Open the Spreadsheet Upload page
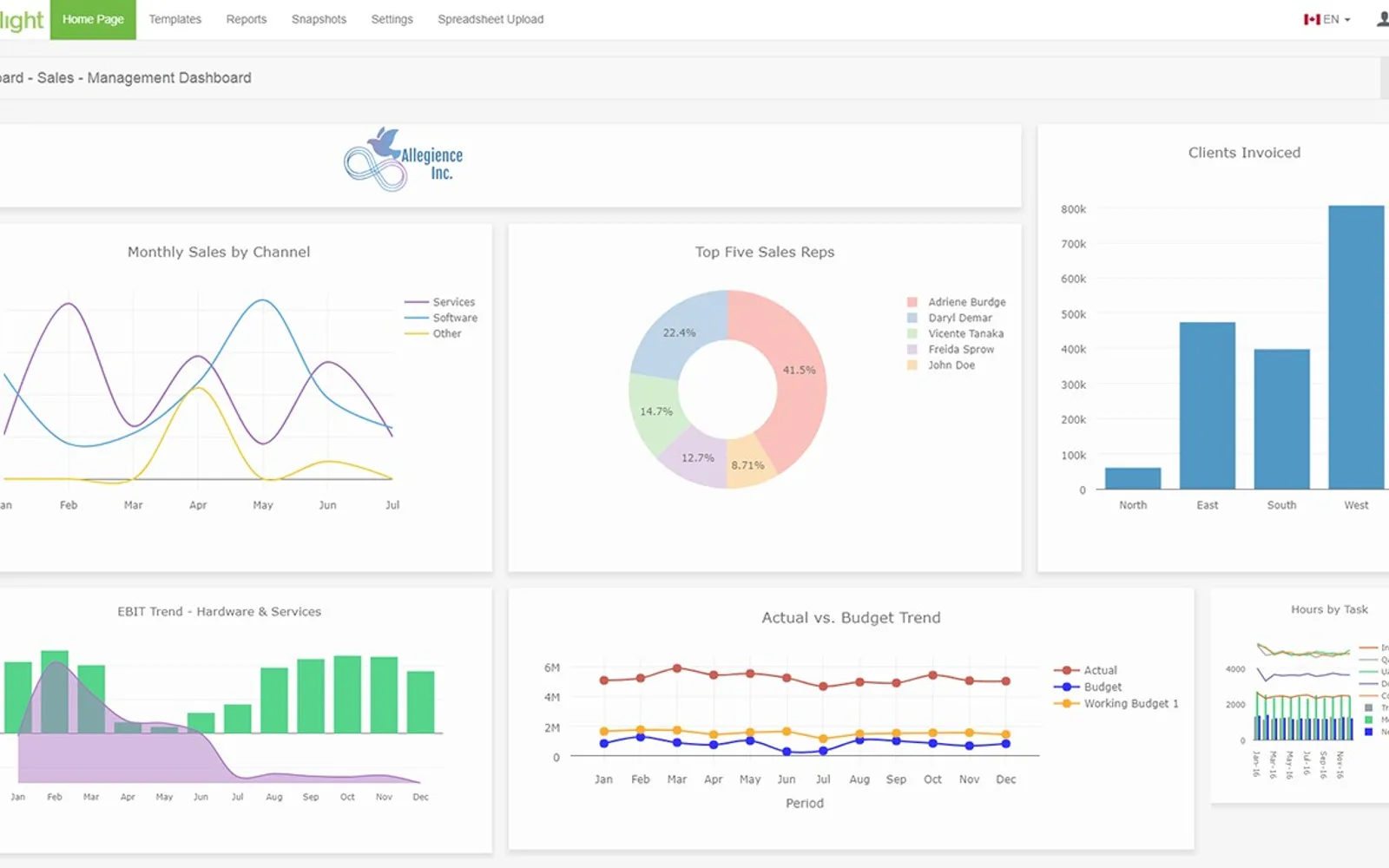The height and width of the screenshot is (868, 1389). point(490,19)
